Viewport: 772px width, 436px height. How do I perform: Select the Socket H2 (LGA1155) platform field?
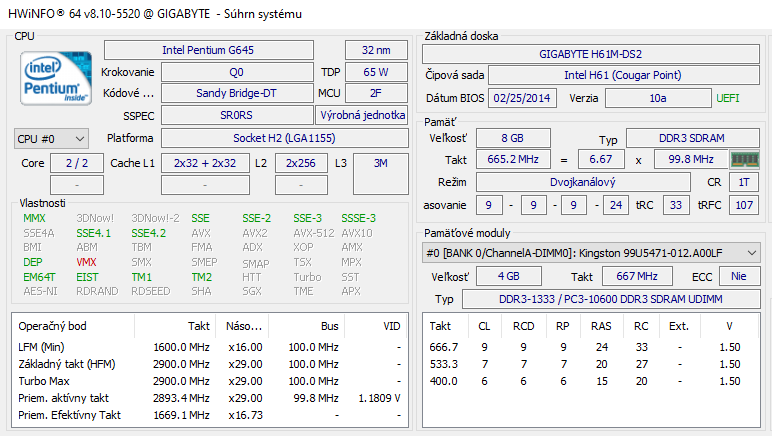pyautogui.click(x=285, y=138)
